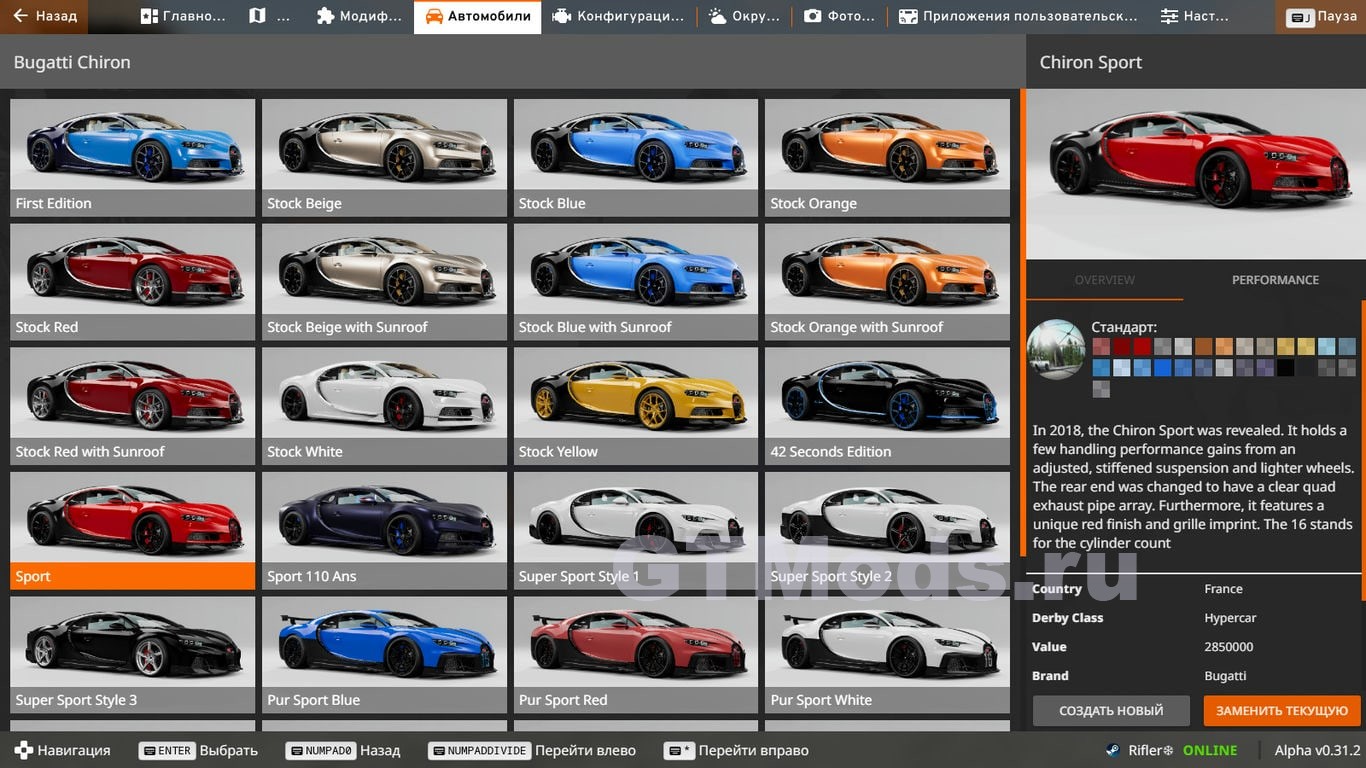
Task: Choose the Stock Beige car
Action: tap(385, 158)
